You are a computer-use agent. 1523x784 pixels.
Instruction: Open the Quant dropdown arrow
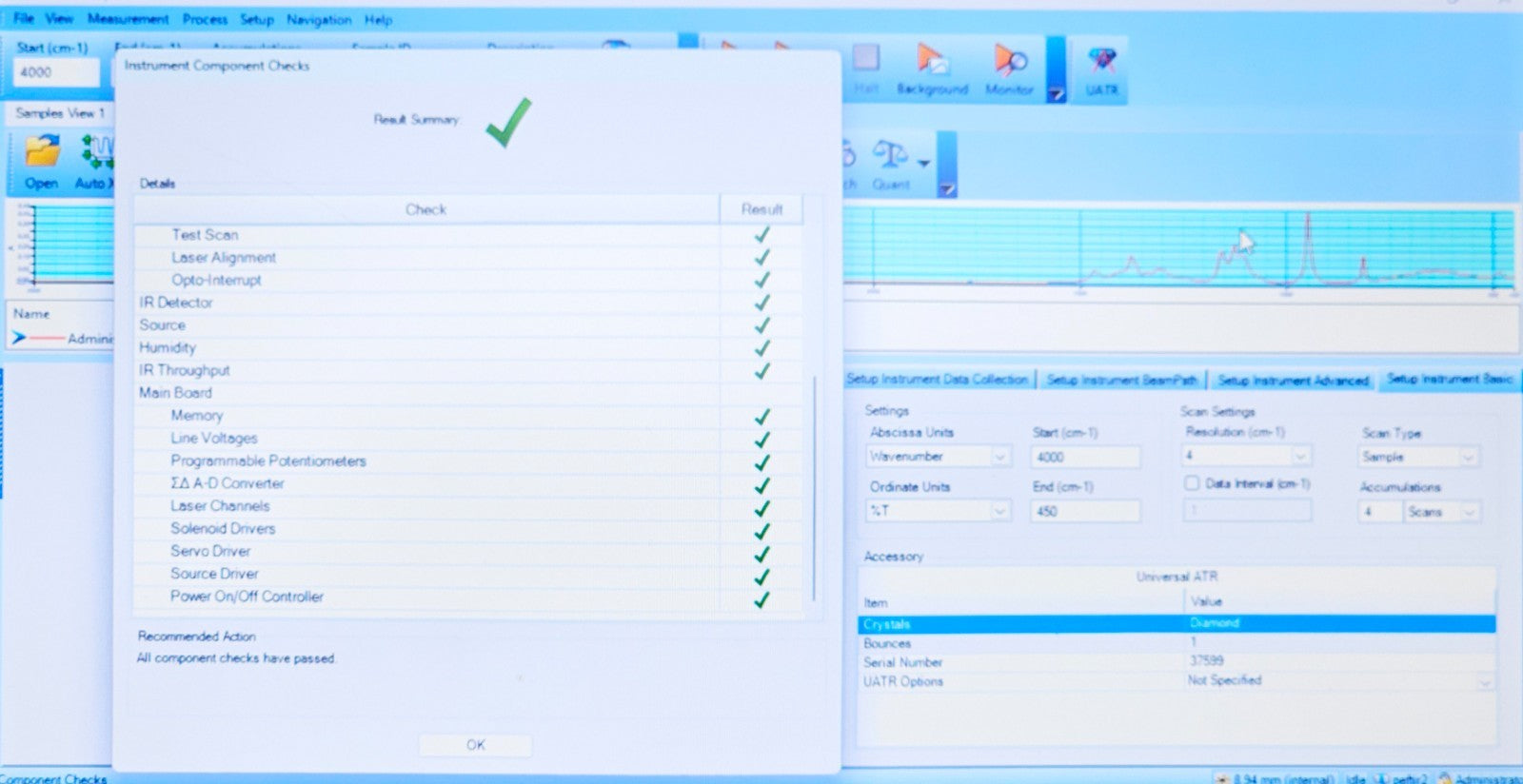pos(923,164)
